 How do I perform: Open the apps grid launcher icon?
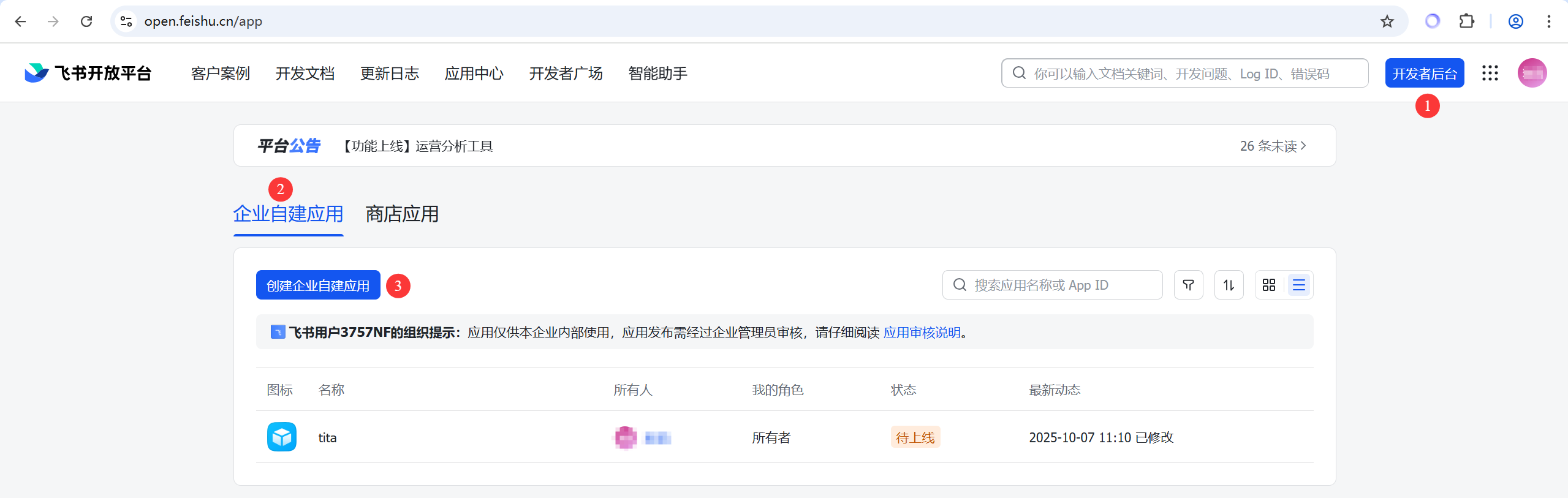coord(1490,74)
